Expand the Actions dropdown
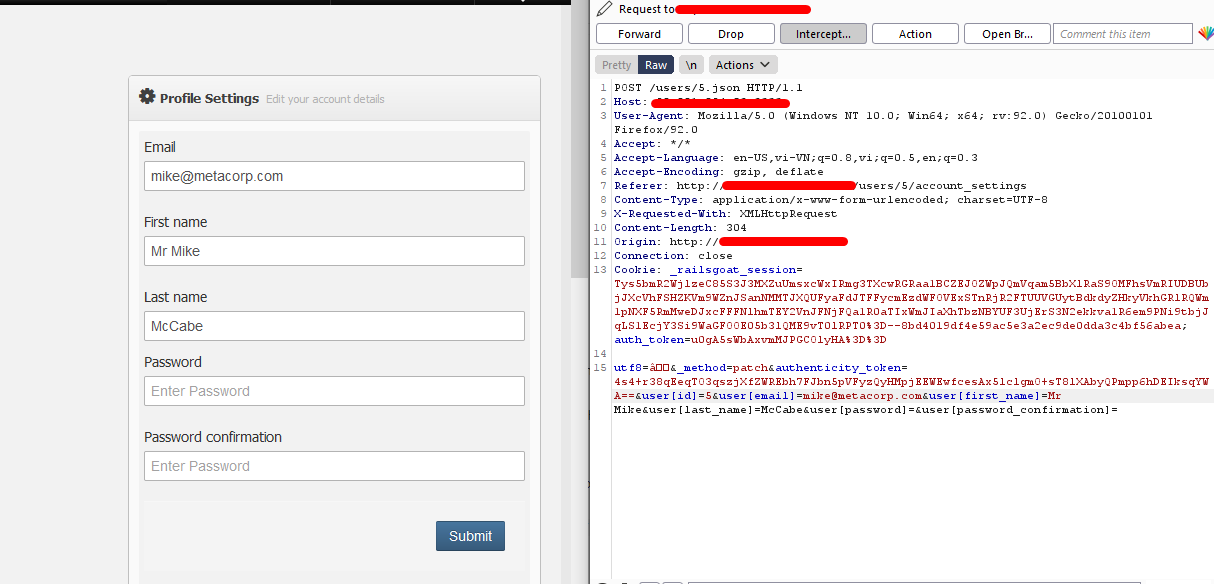This screenshot has height=584, width=1214. tap(743, 65)
